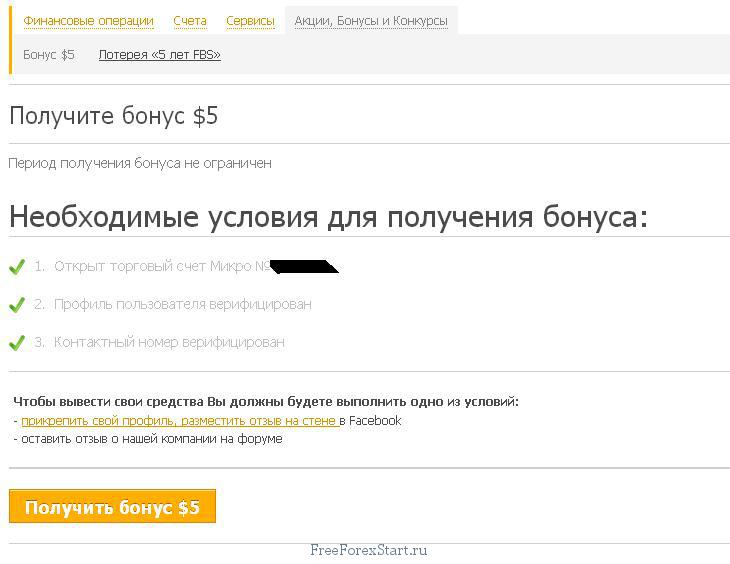
Task: Open the Сервисы tab
Action: (250, 21)
